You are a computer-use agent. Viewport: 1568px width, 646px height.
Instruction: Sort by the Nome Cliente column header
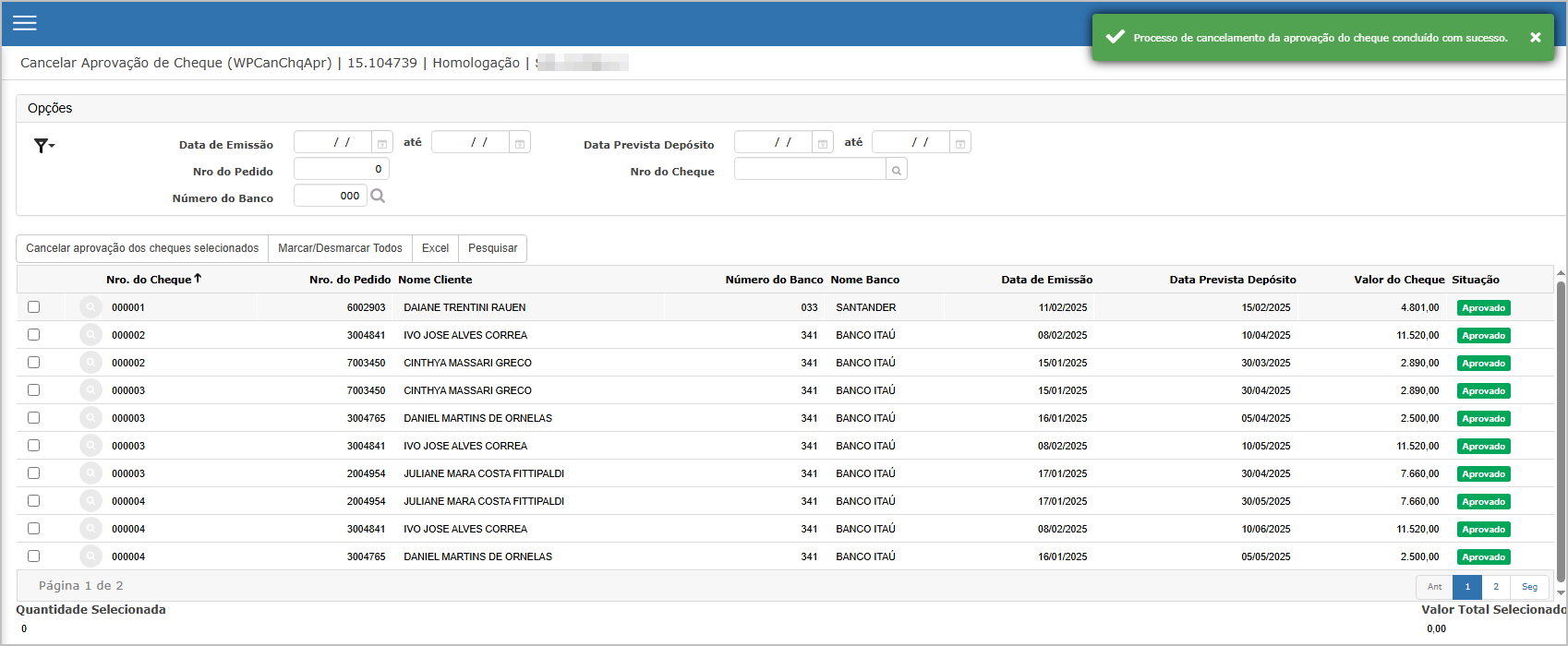click(x=435, y=280)
